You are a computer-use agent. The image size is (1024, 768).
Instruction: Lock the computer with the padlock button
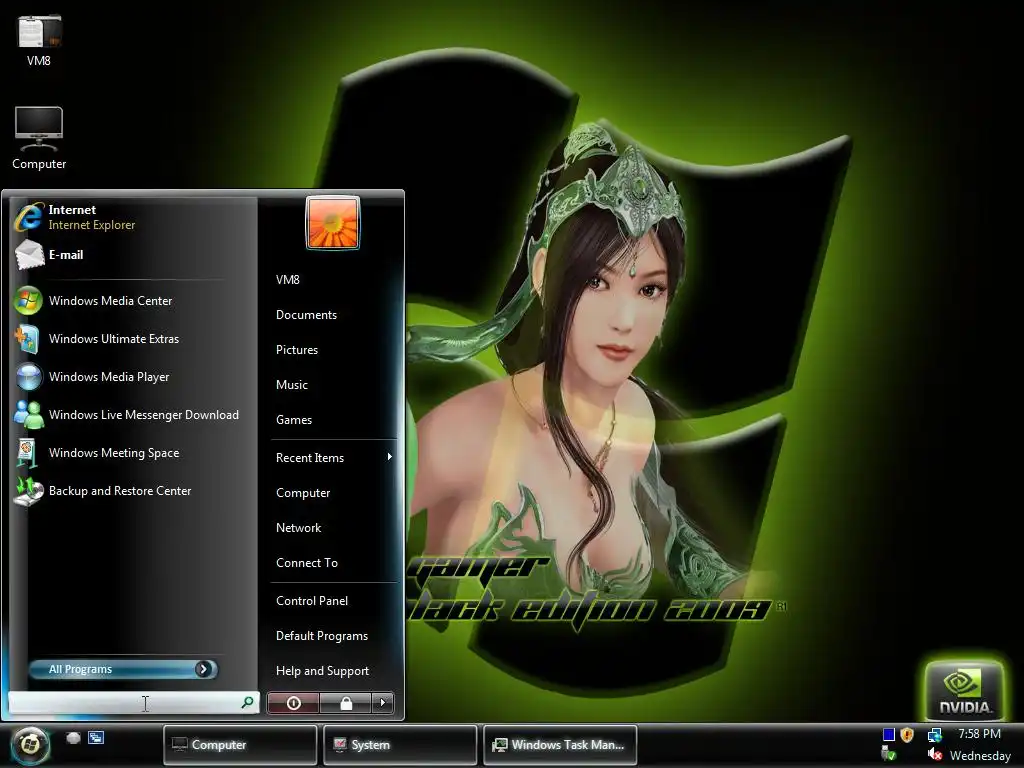346,703
